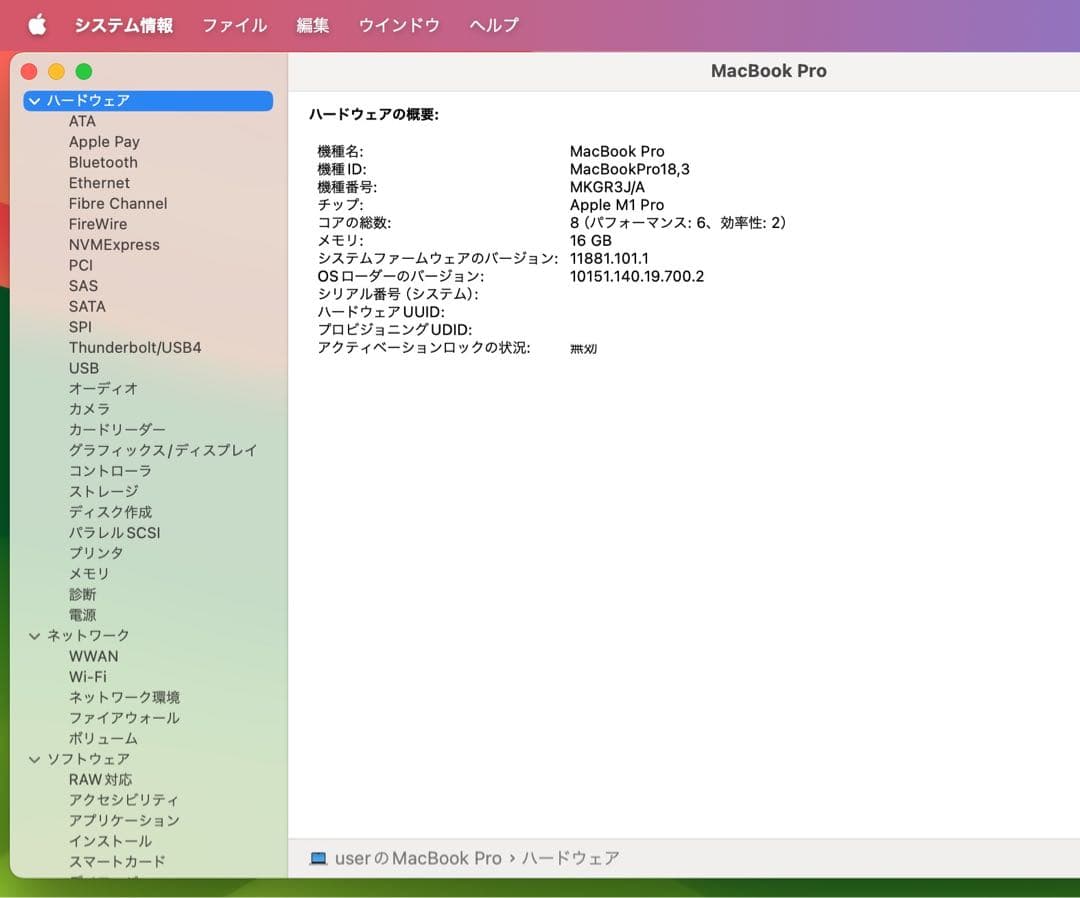
Task: Collapse the ソフトウェア section
Action: coord(35,759)
